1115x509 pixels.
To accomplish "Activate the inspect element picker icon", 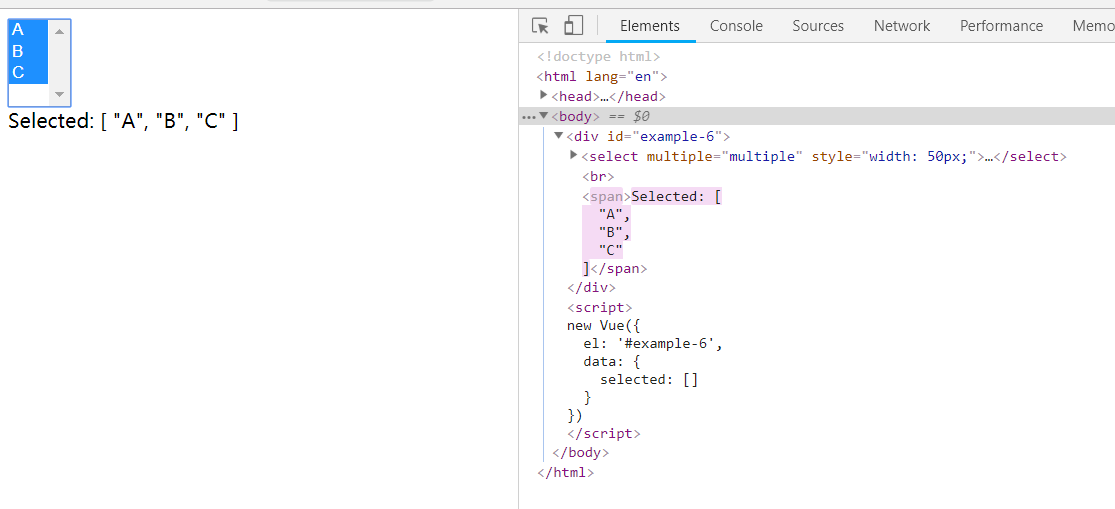I will coord(540,26).
